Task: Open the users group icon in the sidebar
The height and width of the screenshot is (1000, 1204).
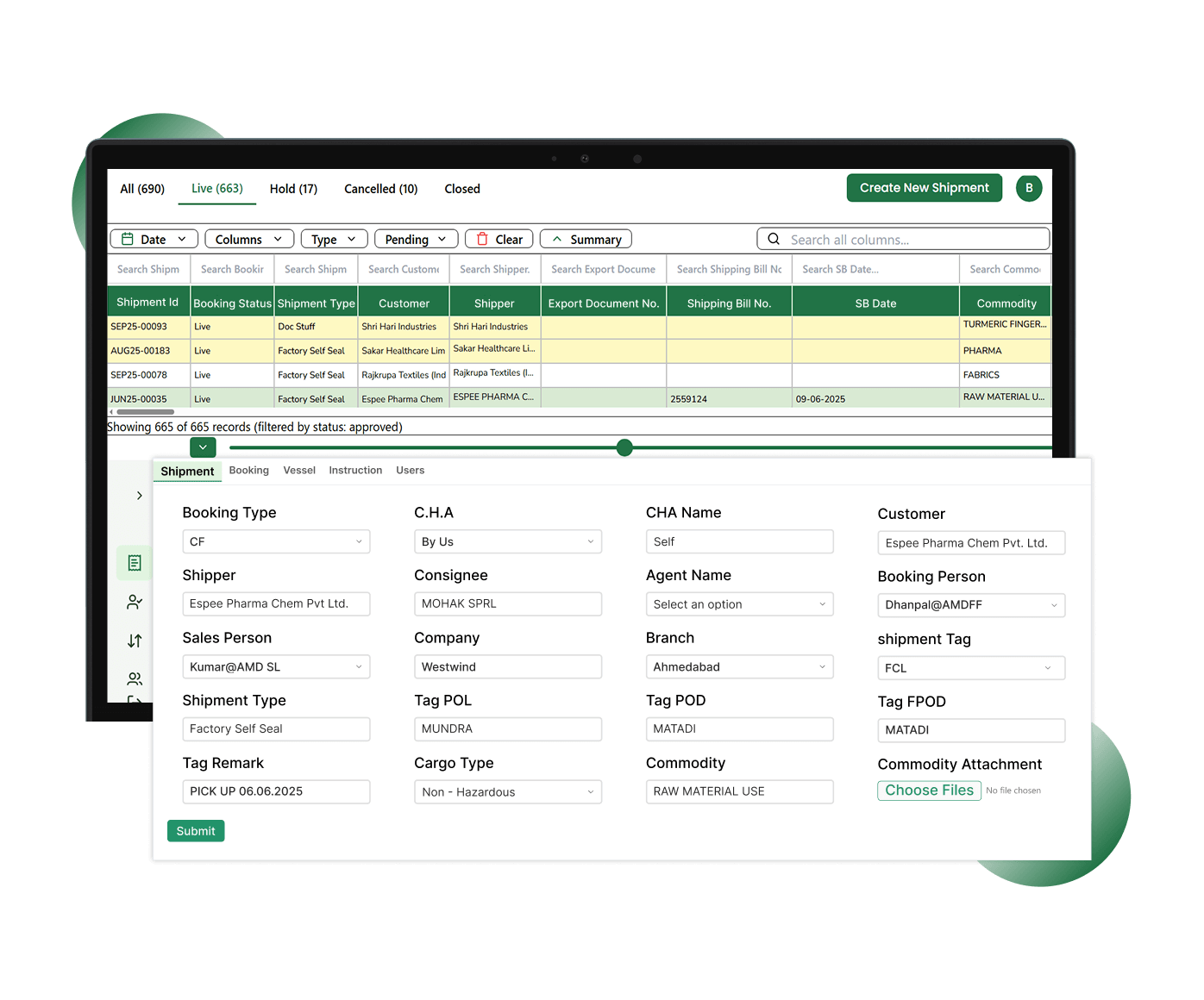Action: [x=134, y=678]
